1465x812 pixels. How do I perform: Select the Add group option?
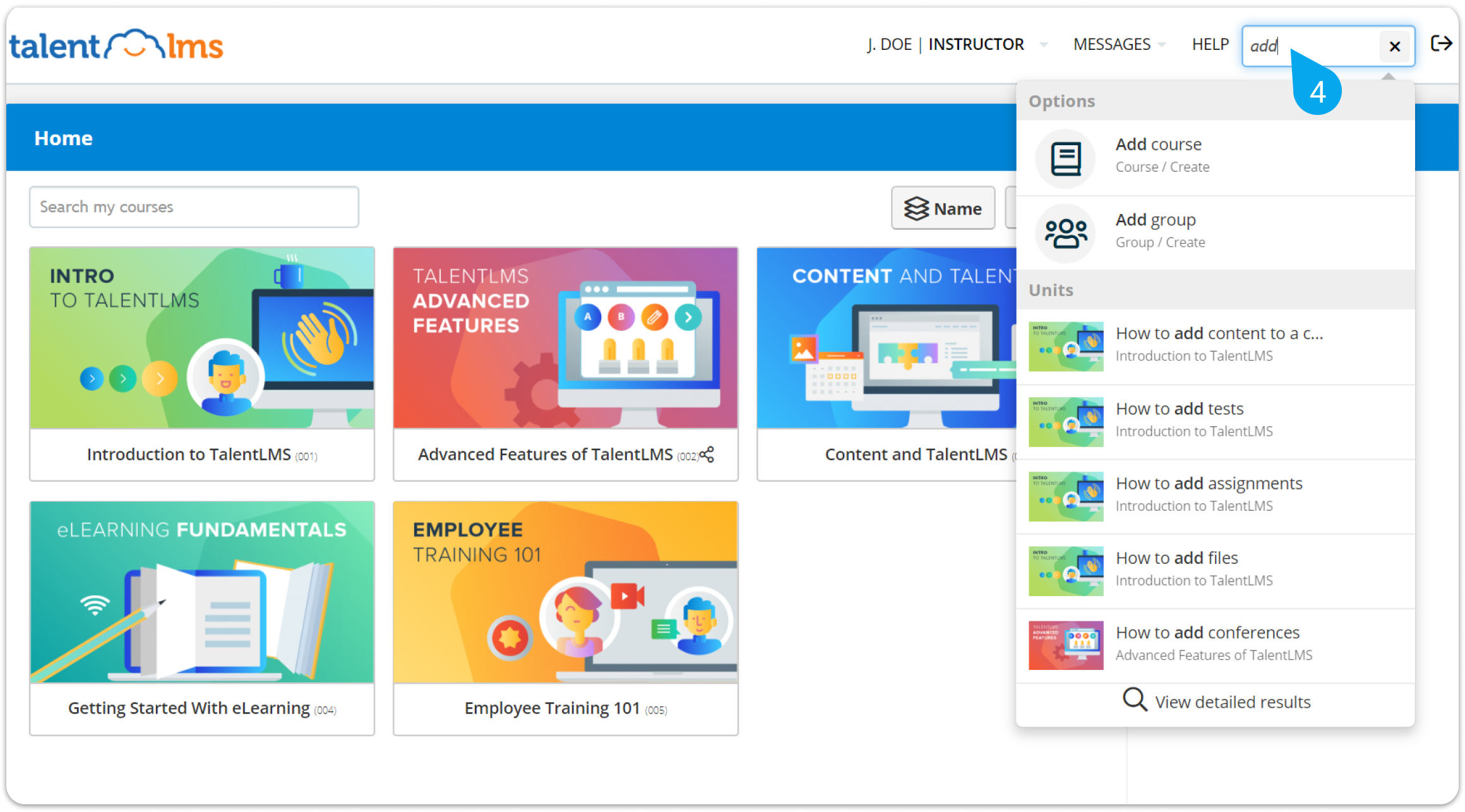tap(1216, 233)
